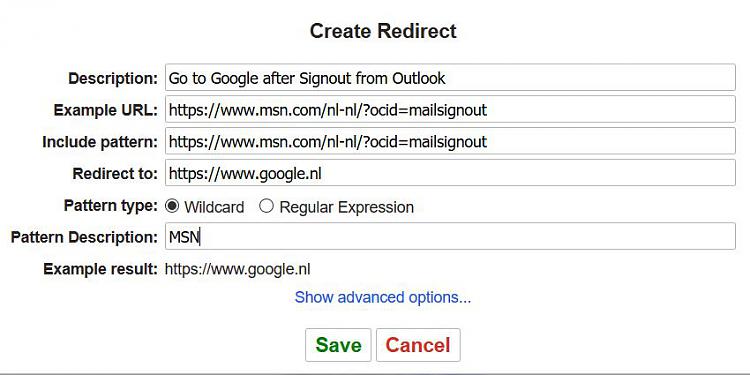Viewport: 750px width, 375px height.
Task: Focus the Example URL input box
Action: [450, 110]
